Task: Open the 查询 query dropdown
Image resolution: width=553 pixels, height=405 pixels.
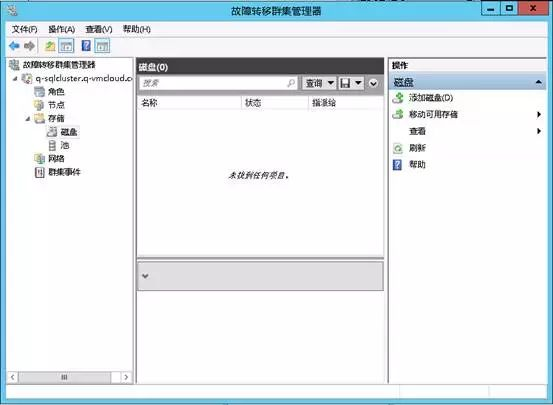Action: tap(319, 83)
